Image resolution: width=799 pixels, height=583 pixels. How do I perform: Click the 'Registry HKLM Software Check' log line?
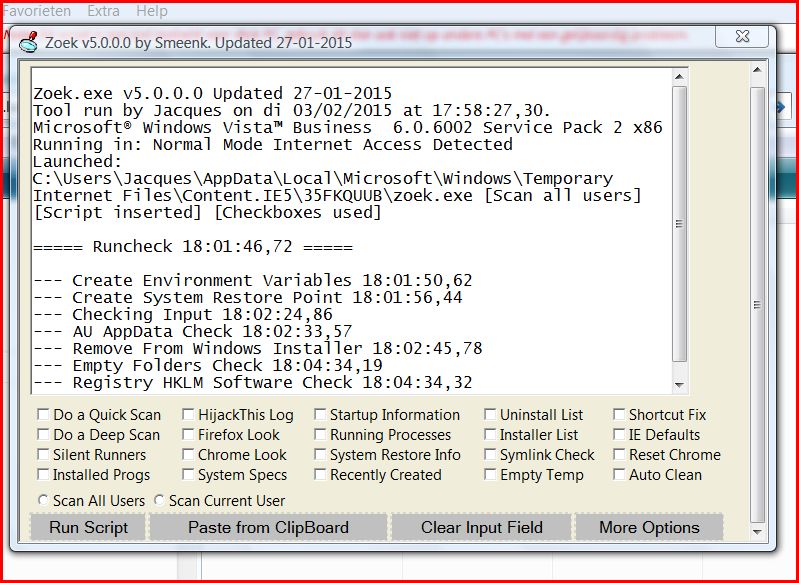pos(253,382)
